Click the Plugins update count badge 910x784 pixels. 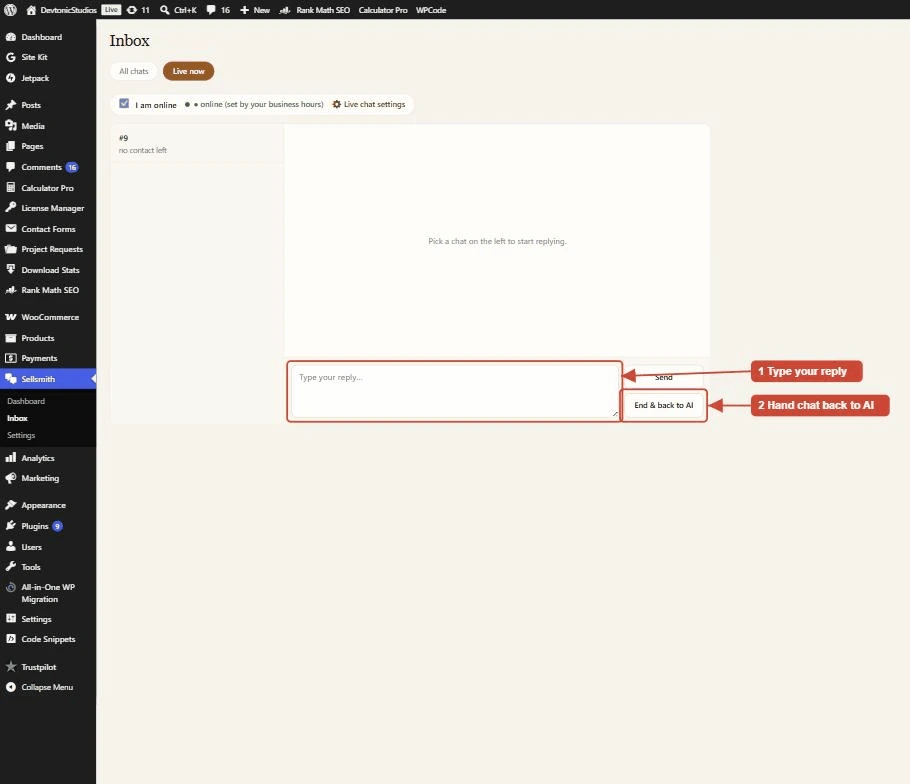pyautogui.click(x=57, y=526)
